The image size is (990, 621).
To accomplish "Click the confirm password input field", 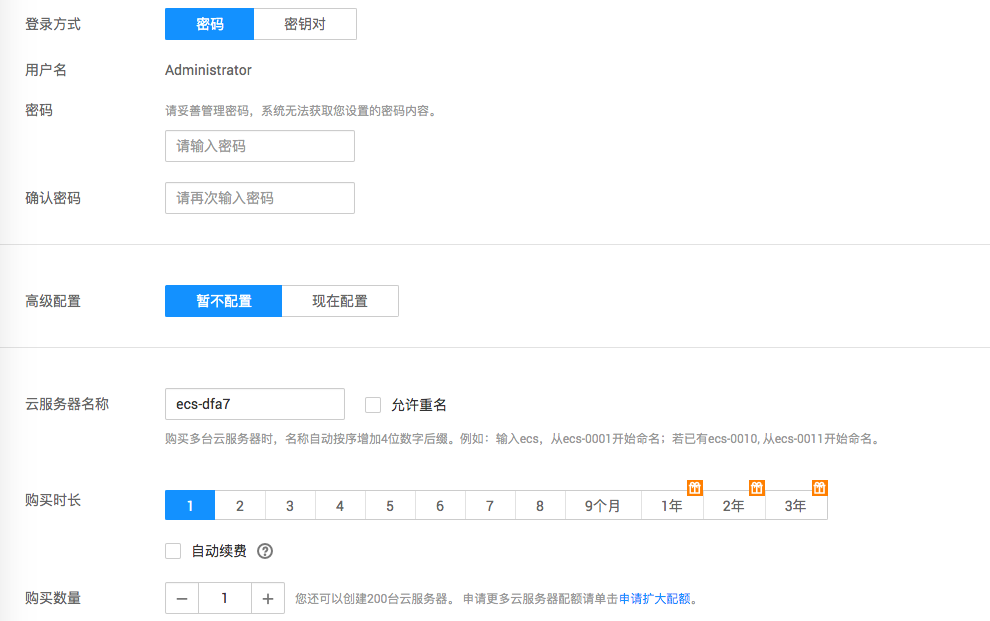I will (259, 197).
